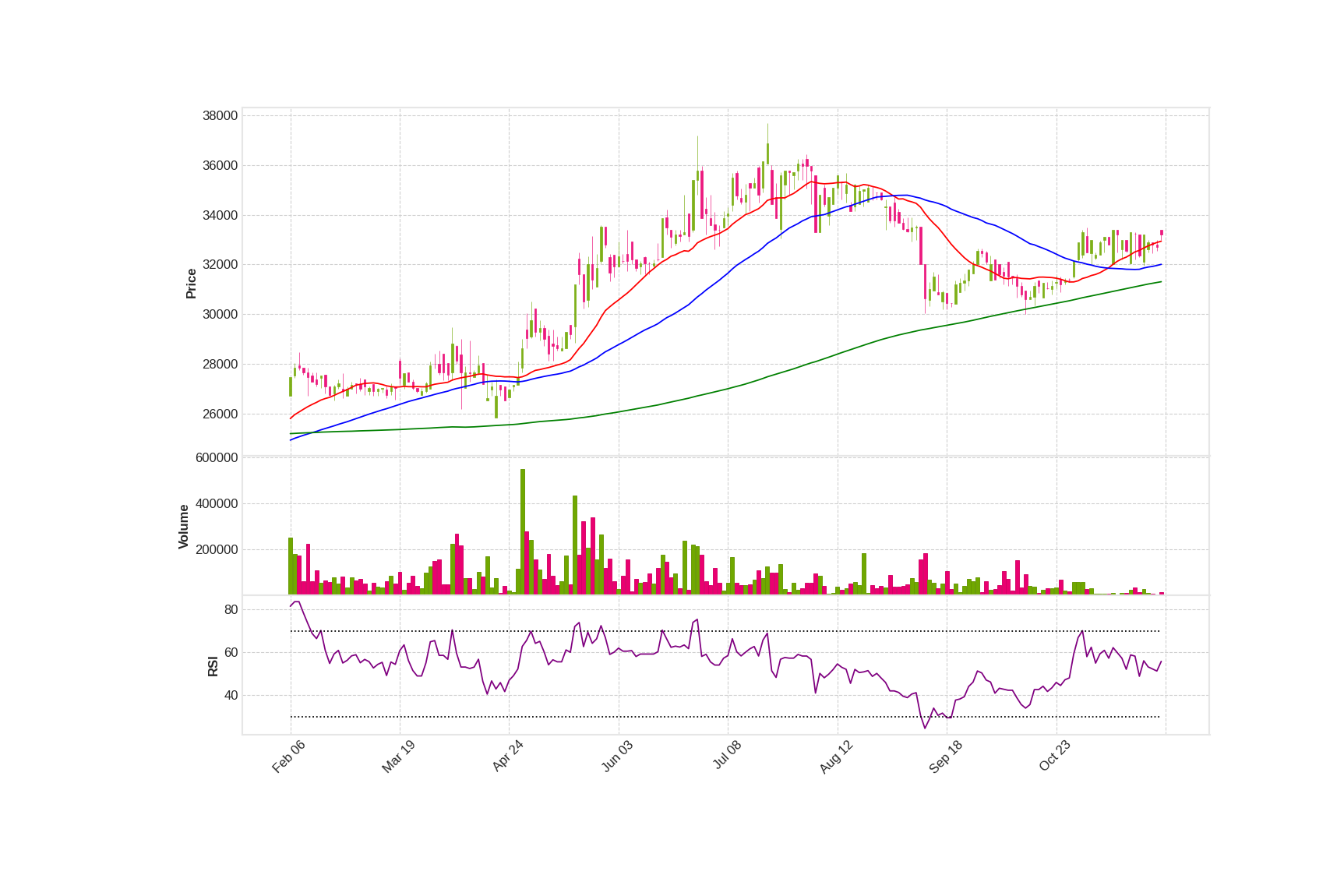Click the 26000 price axis label

click(x=220, y=414)
